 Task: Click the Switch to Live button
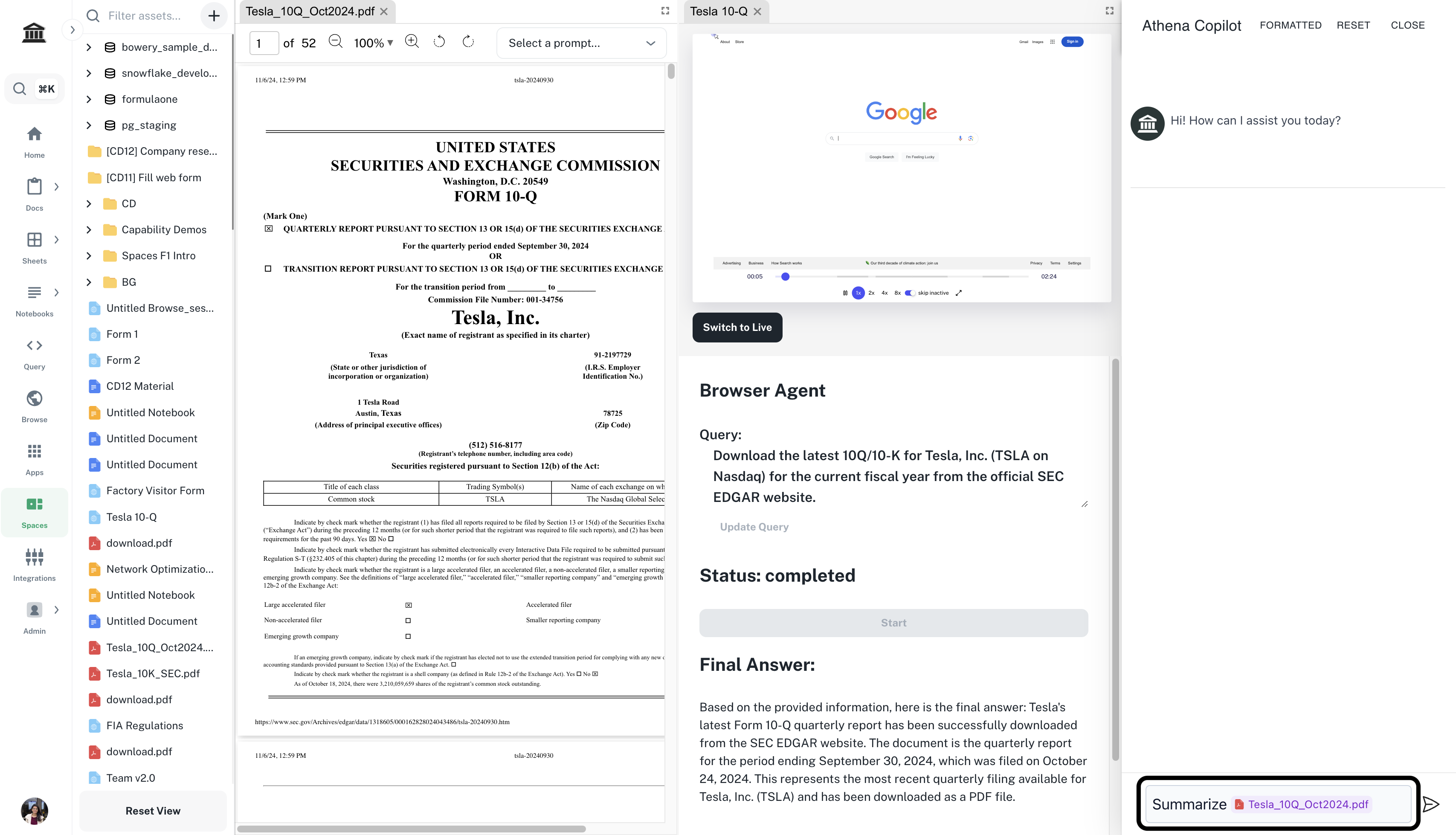[x=737, y=328]
